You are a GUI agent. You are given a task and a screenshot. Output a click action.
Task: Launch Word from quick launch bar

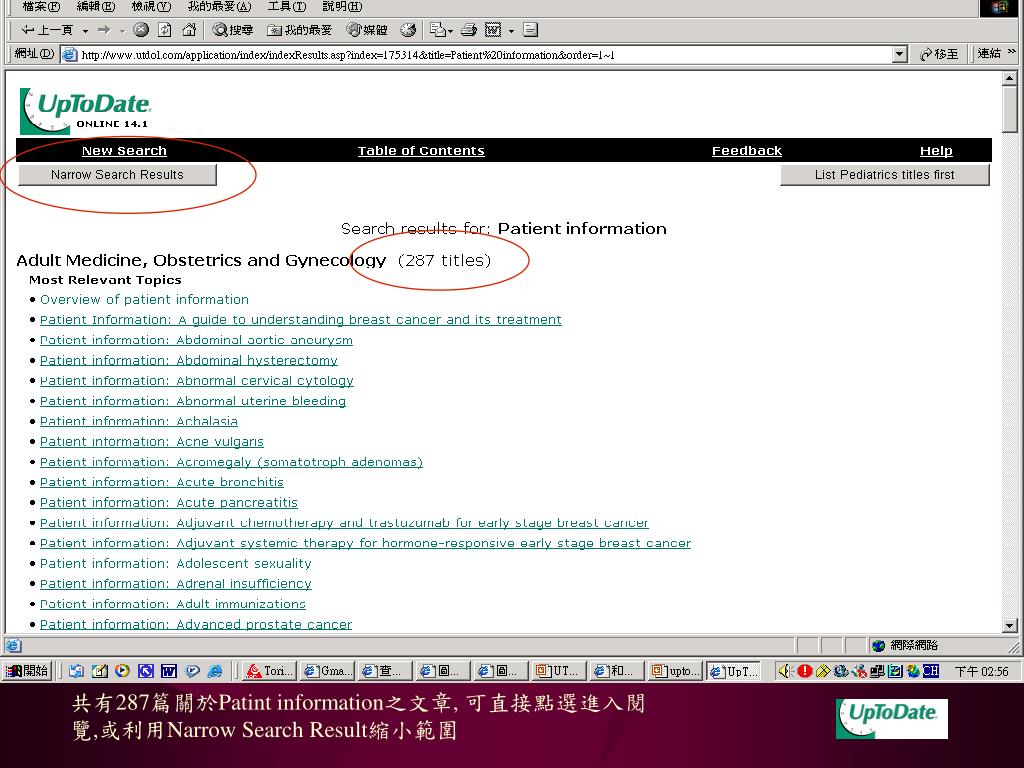(x=169, y=671)
